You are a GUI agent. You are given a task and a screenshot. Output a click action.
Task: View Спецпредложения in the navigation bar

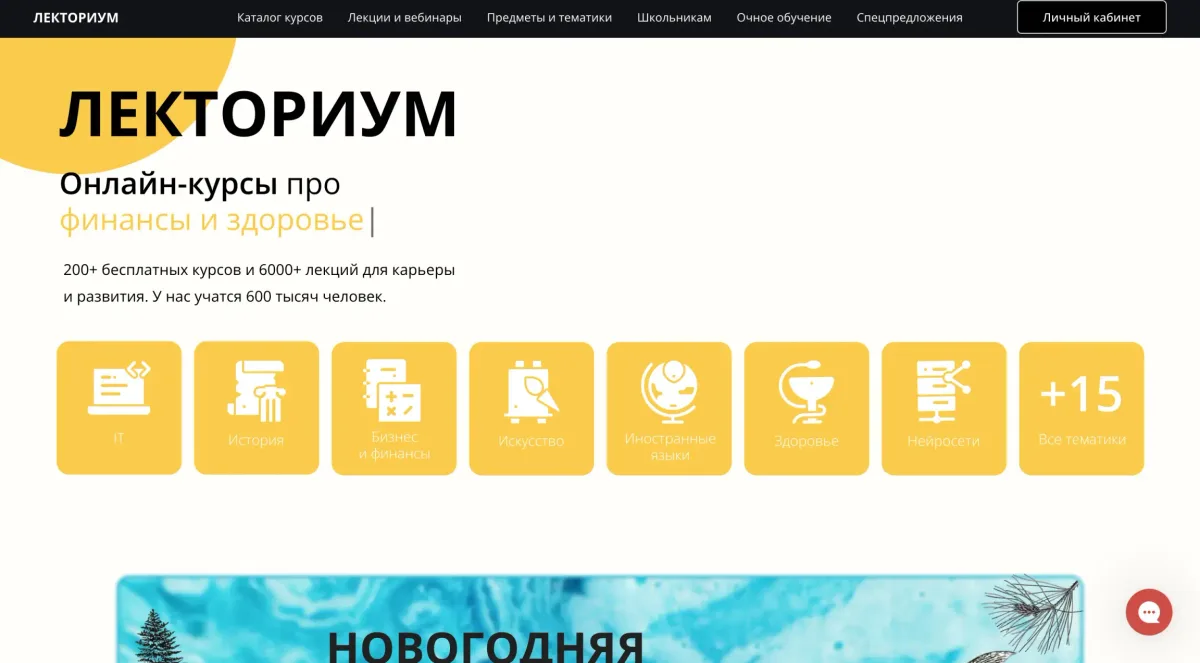[909, 18]
